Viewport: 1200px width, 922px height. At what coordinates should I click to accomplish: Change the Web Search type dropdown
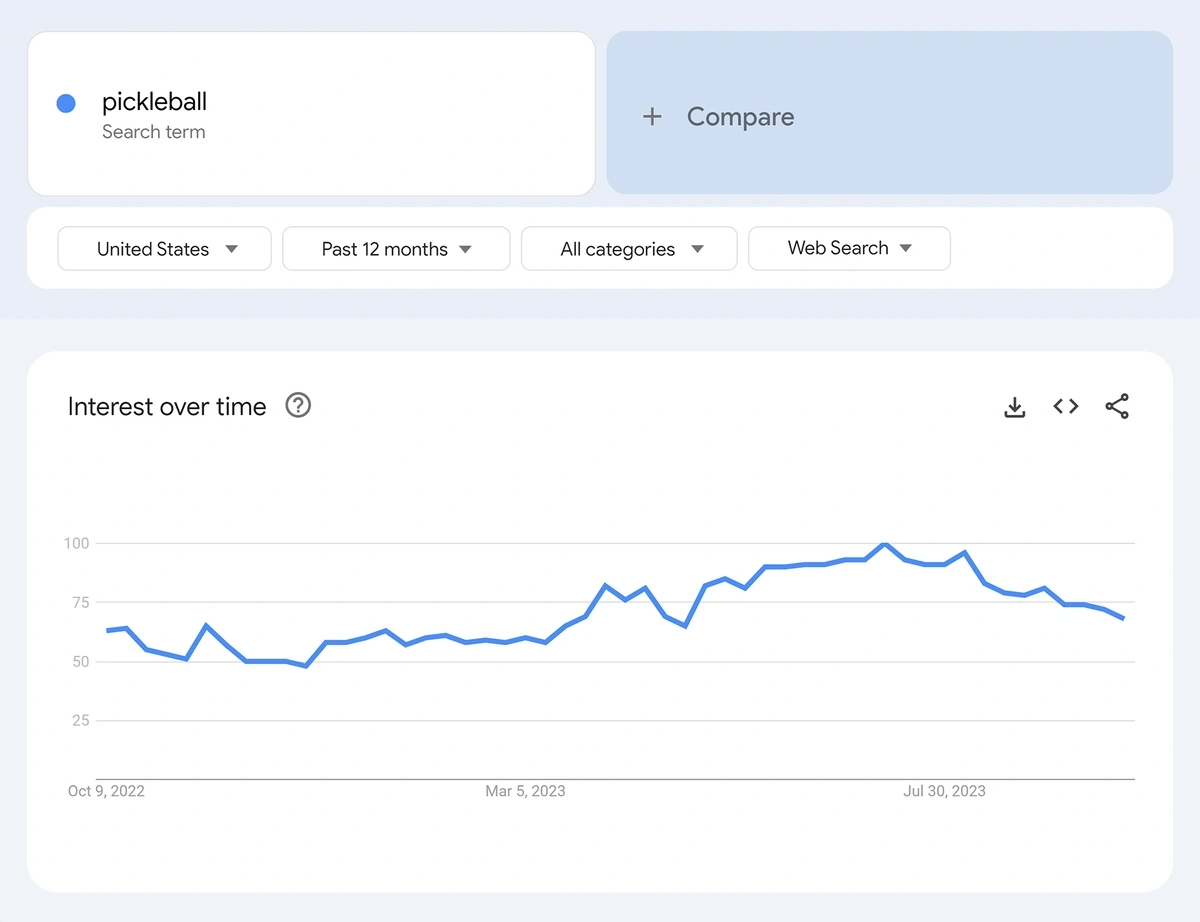[x=849, y=248]
